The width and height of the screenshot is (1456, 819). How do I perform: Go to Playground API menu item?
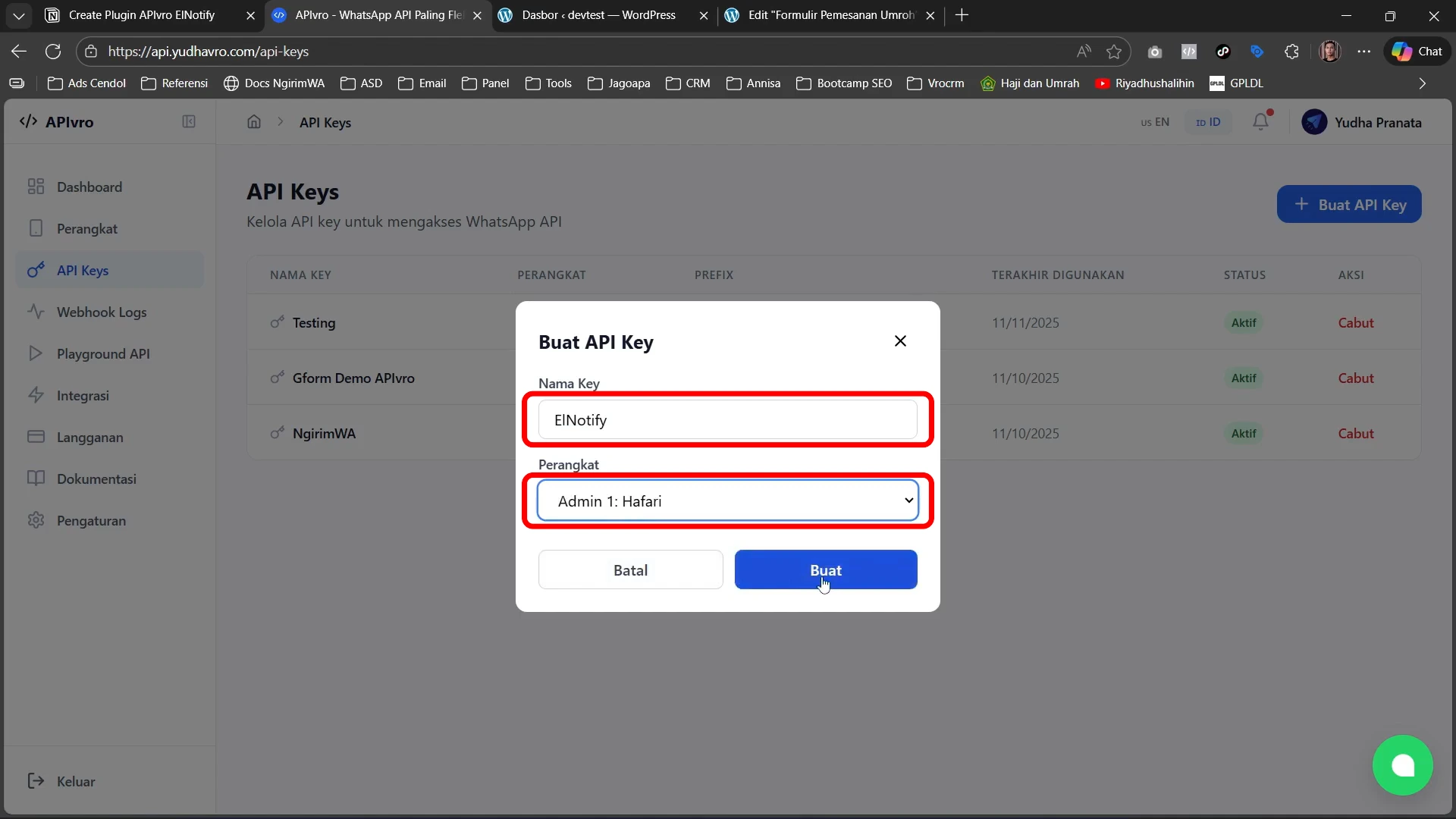coord(102,354)
